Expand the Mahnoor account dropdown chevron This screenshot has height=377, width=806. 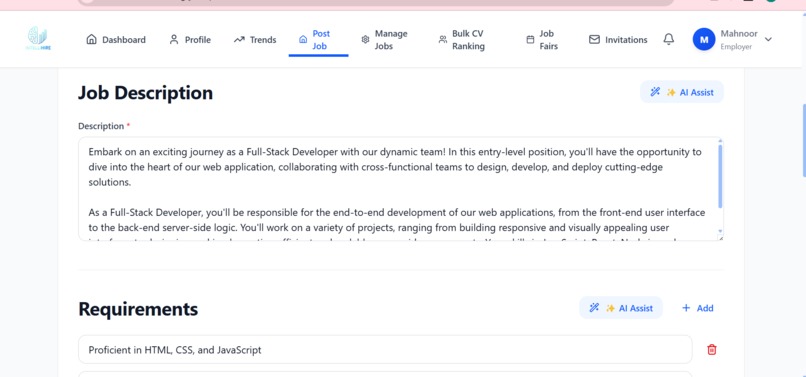click(x=768, y=39)
